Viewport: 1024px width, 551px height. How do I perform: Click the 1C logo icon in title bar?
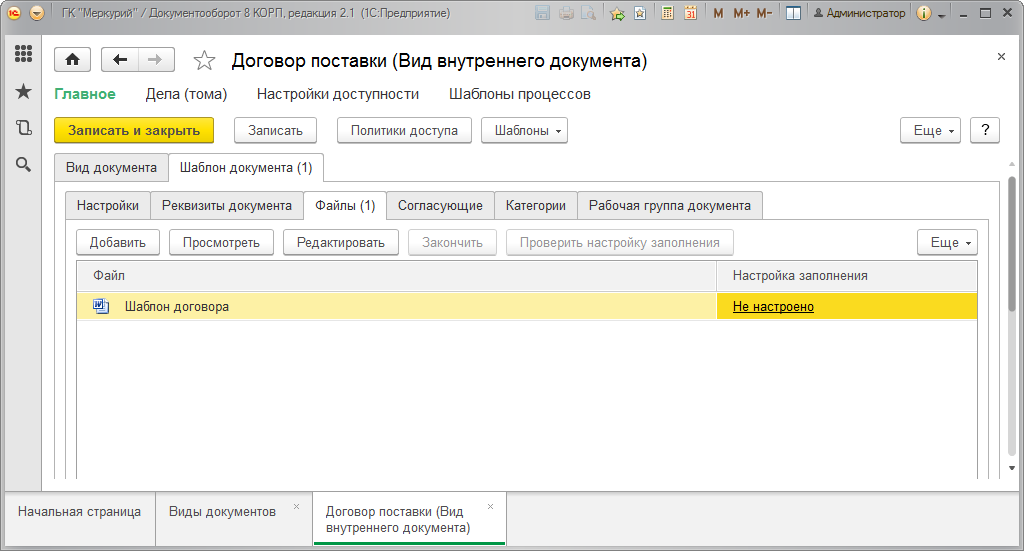pyautogui.click(x=14, y=13)
